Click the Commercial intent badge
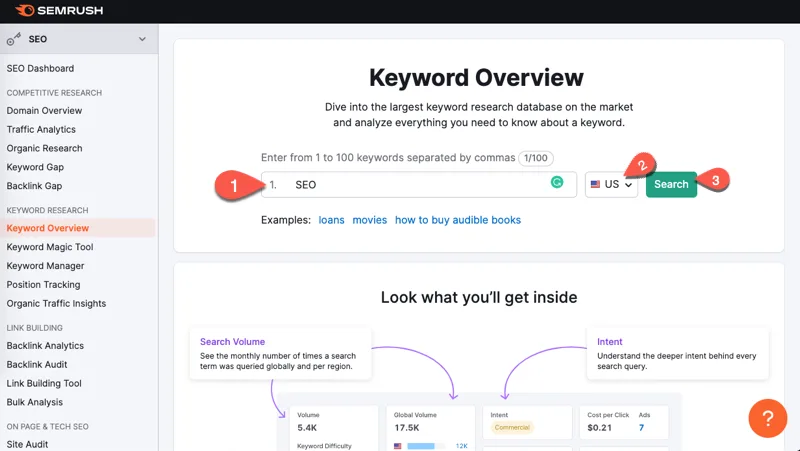Screen dimensions: 800x451 click(513, 428)
